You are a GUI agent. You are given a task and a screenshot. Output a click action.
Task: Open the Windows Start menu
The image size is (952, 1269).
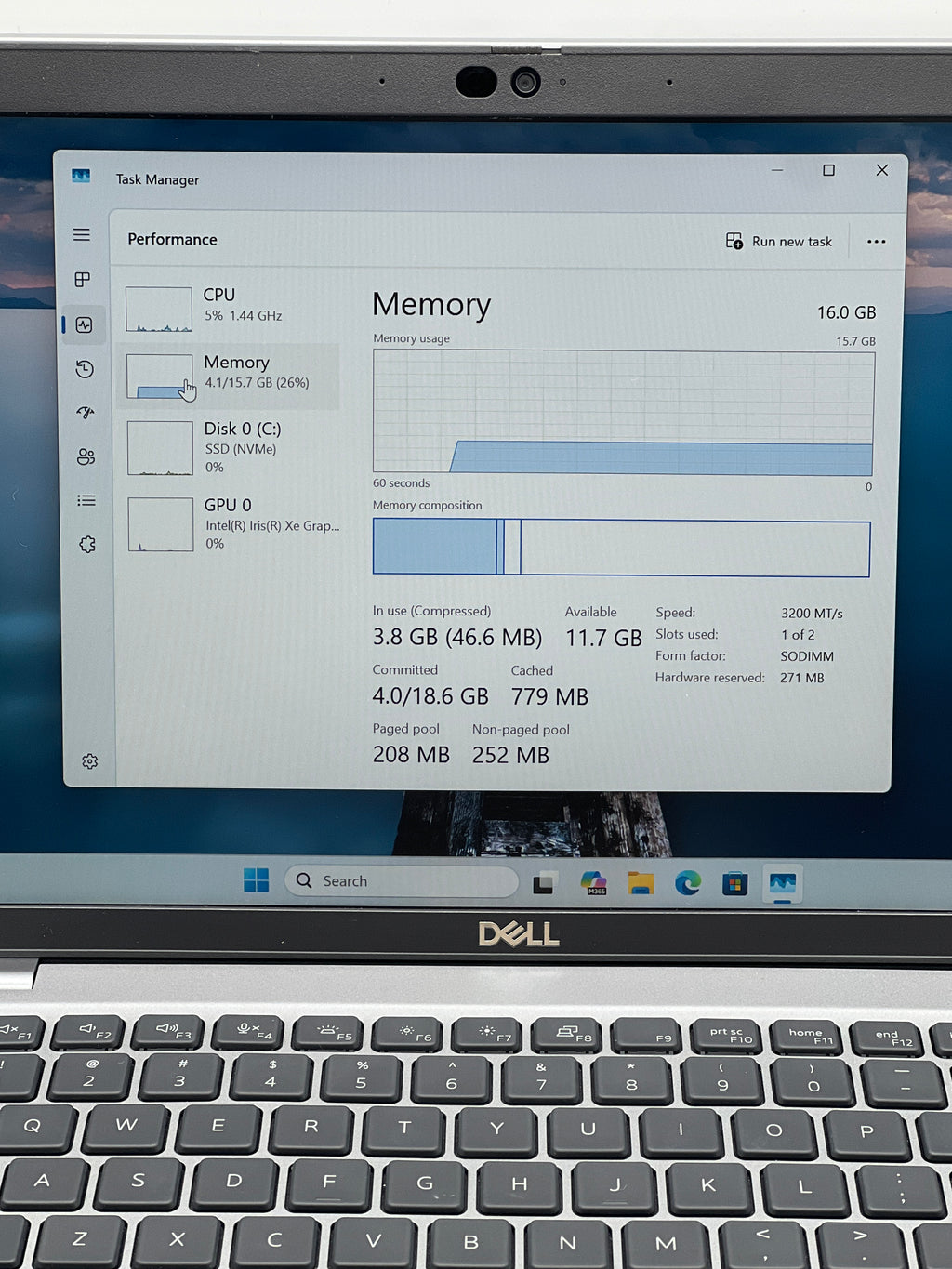(x=256, y=879)
